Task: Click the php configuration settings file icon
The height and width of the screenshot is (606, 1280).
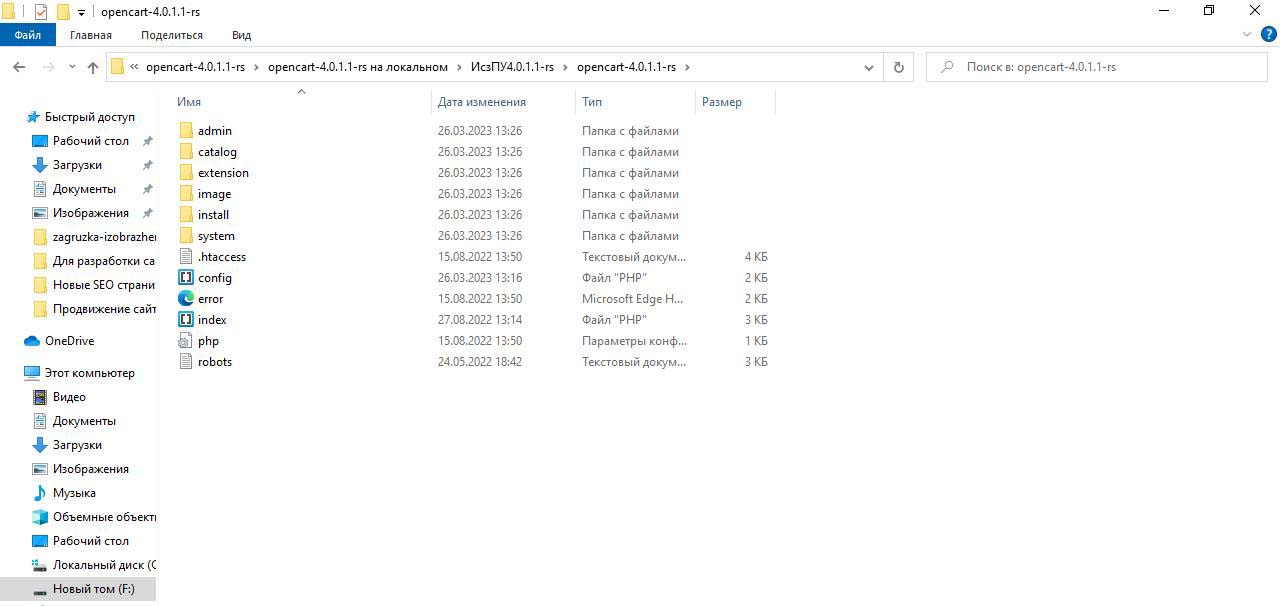Action: pos(186,341)
